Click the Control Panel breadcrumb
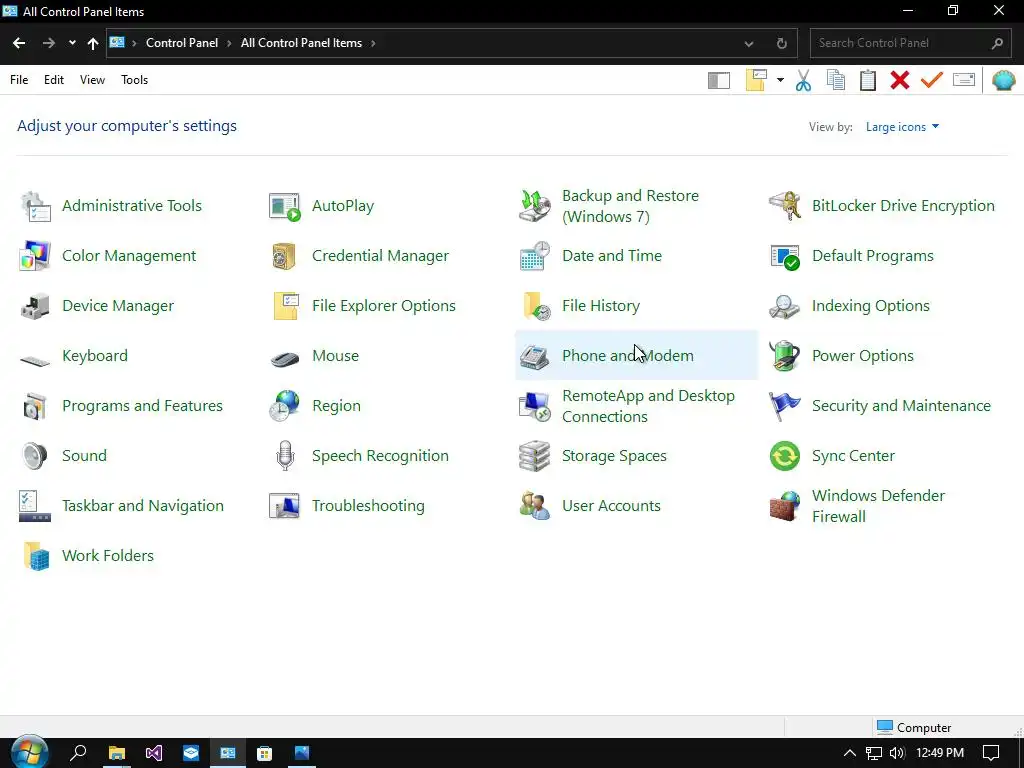The width and height of the screenshot is (1024, 768). [182, 43]
